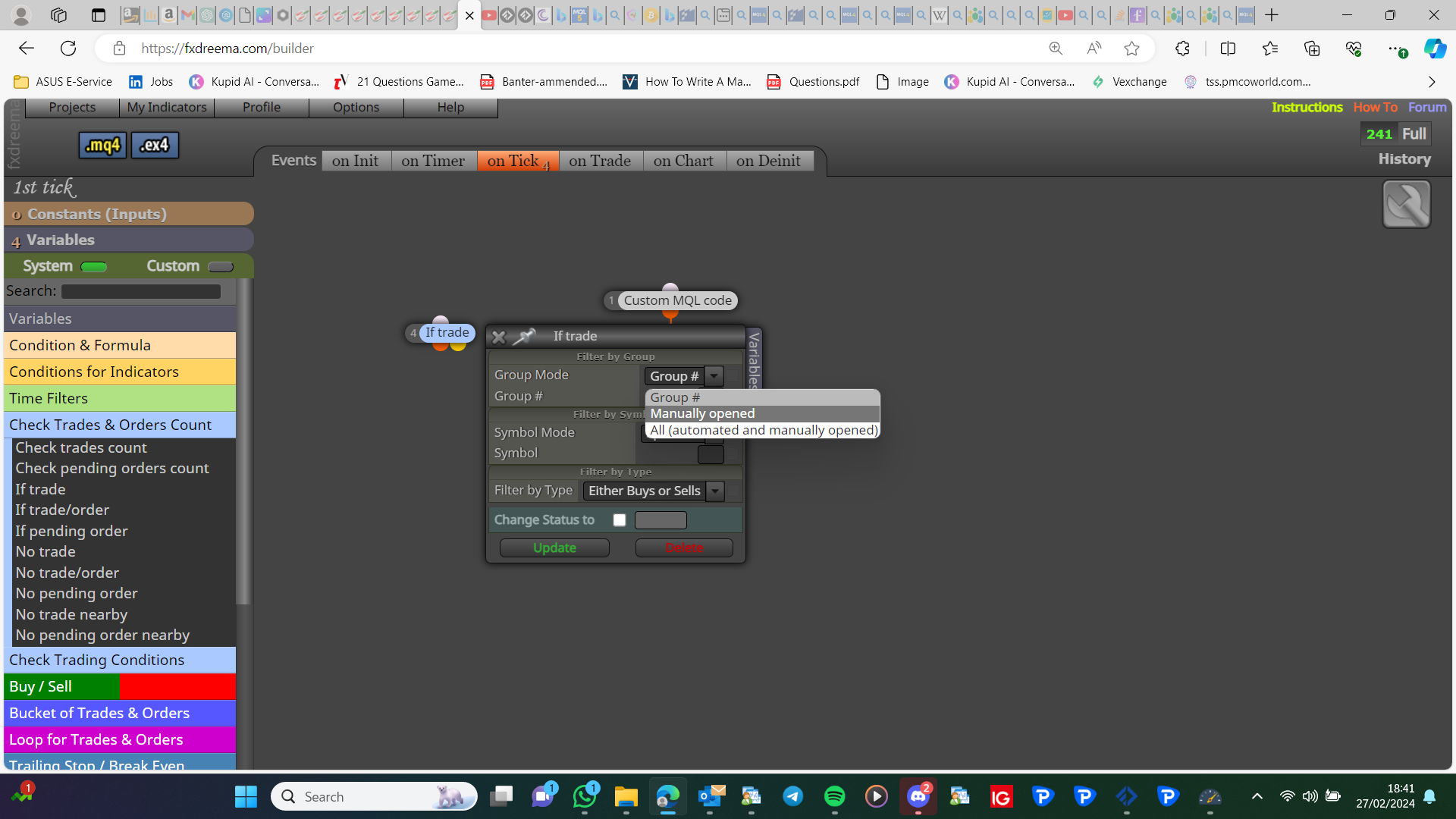Expand Time Filters category
The height and width of the screenshot is (819, 1456).
coord(120,398)
